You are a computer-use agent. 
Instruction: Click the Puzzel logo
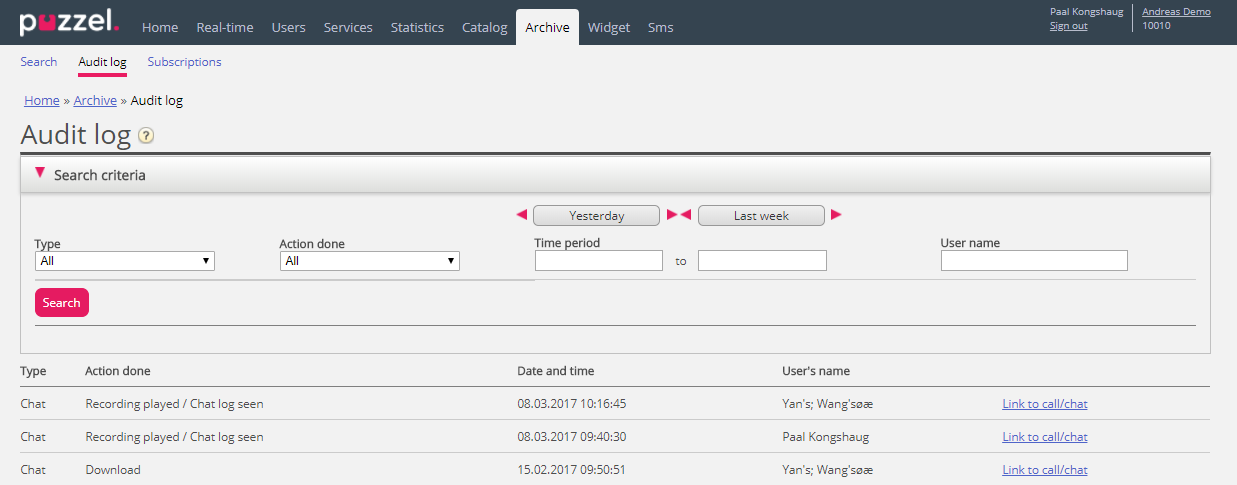pos(69,23)
